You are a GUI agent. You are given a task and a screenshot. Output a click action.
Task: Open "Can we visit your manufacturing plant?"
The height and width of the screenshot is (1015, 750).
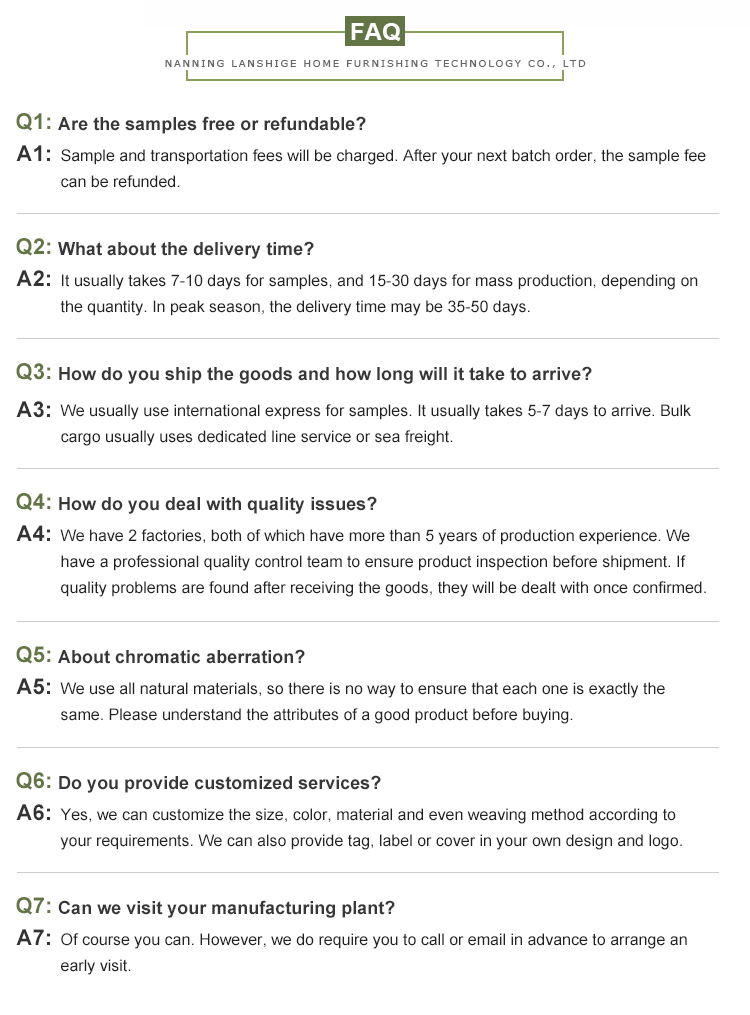click(227, 908)
